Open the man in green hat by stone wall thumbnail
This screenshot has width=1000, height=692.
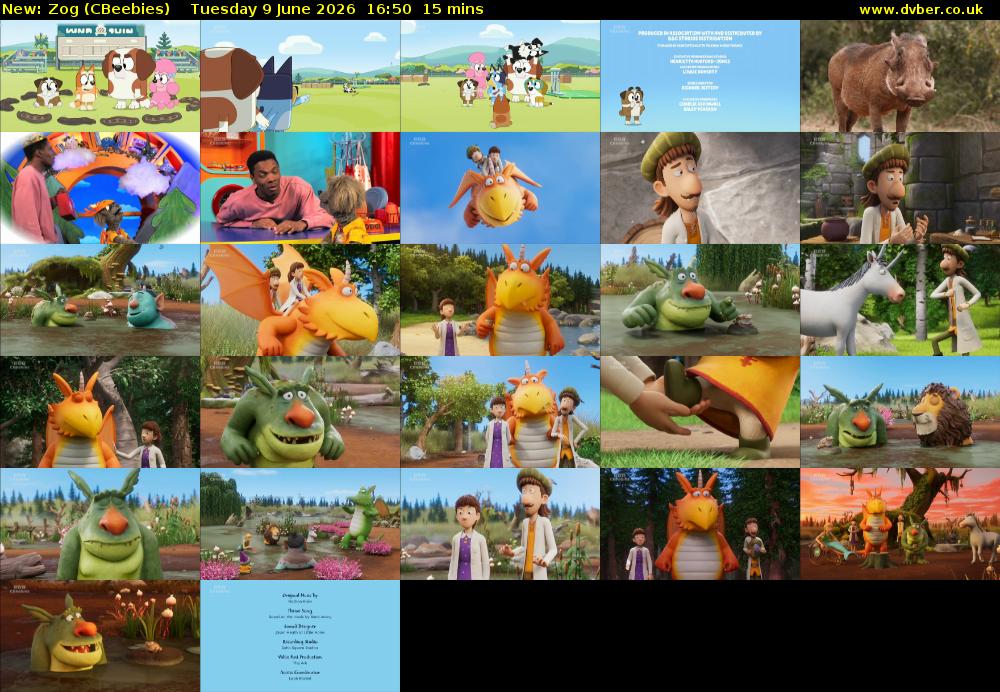point(900,188)
